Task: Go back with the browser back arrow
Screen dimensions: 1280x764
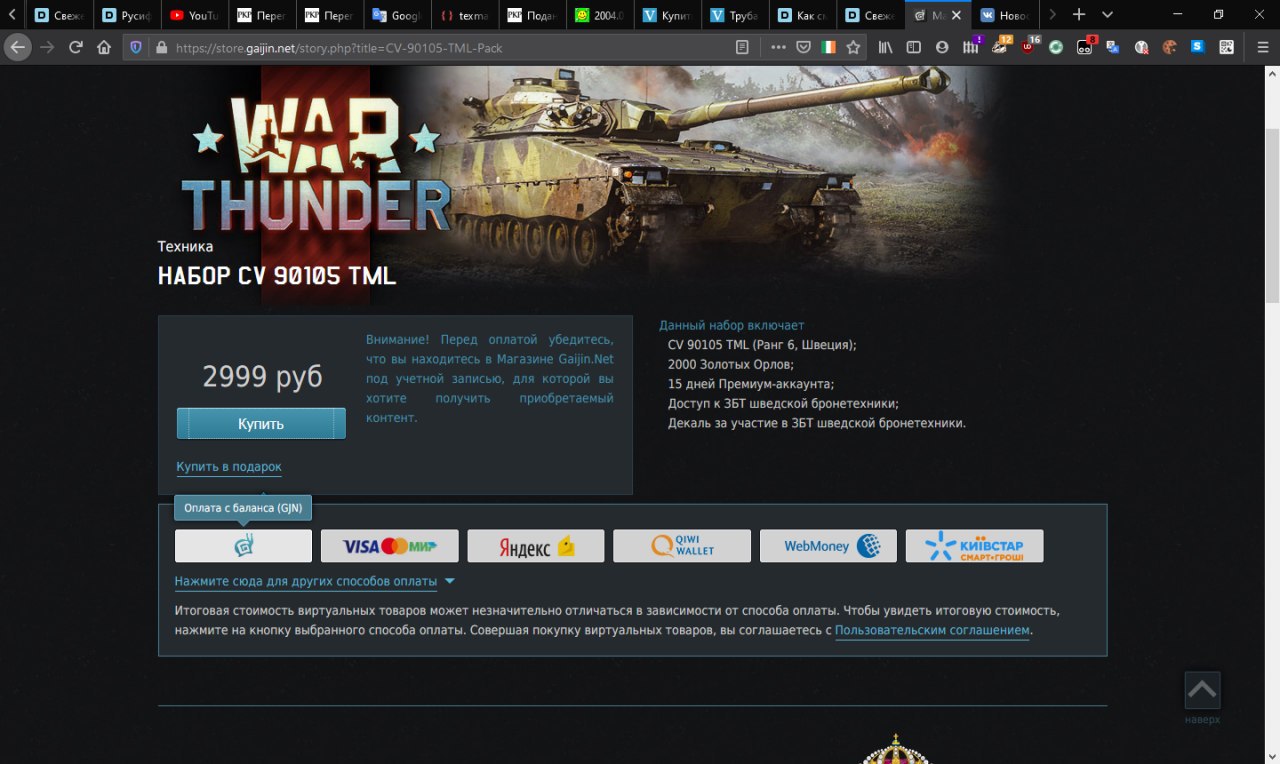Action: (x=17, y=47)
